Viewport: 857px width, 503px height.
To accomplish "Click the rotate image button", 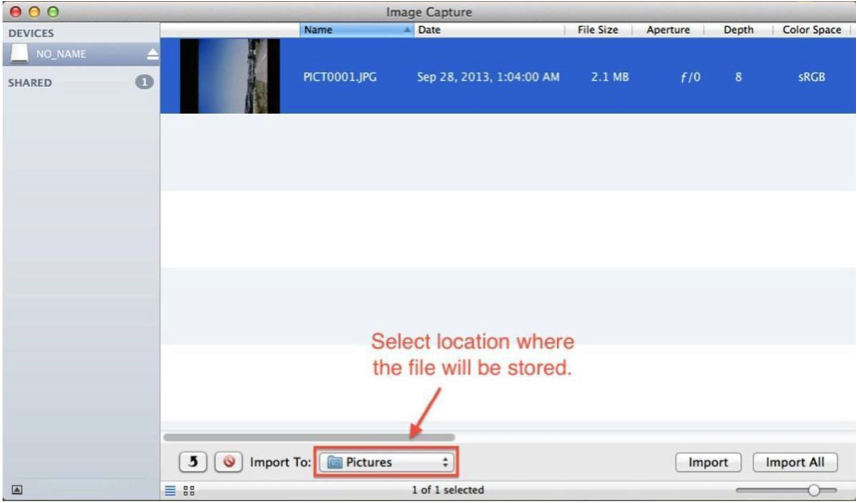I will point(193,462).
